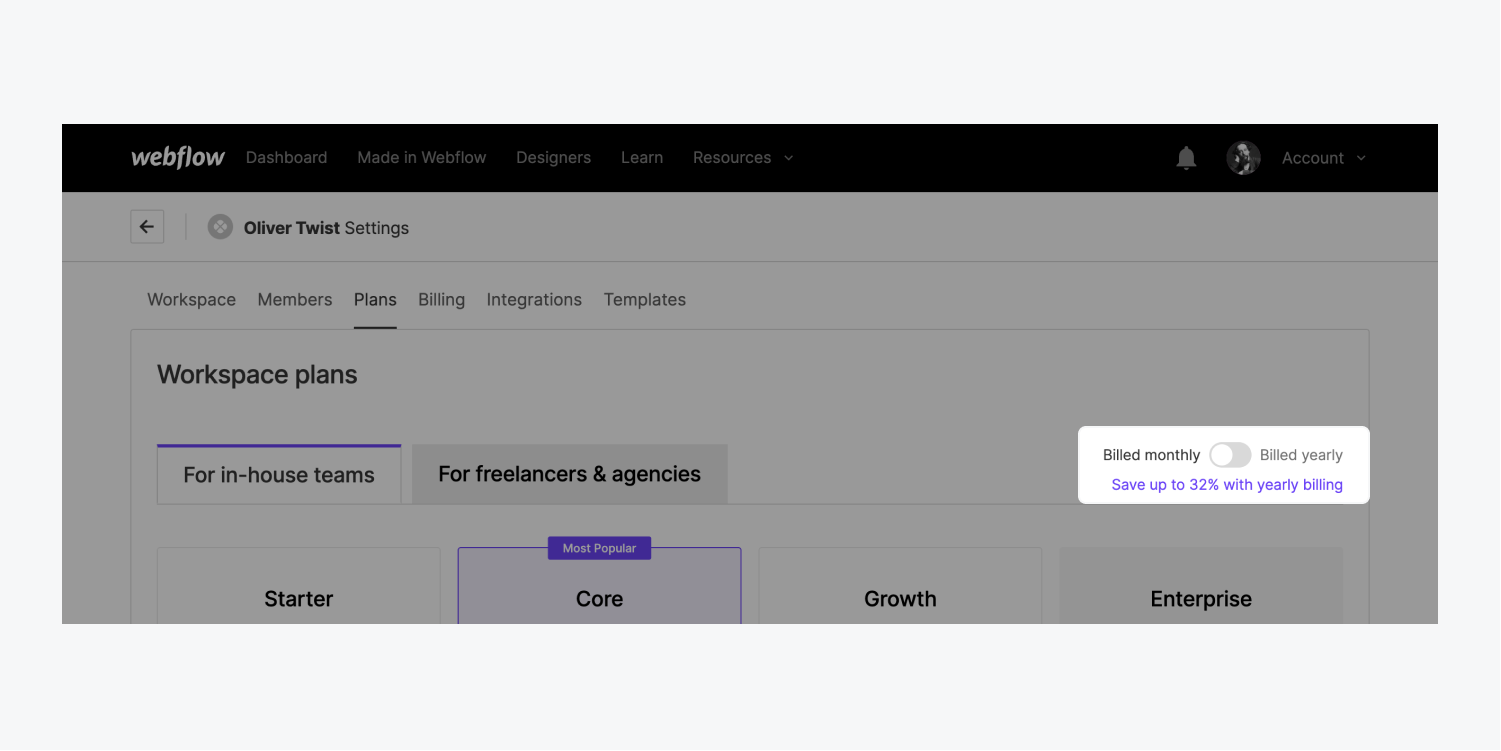1501x751 pixels.
Task: Open the Templates tab
Action: click(x=645, y=299)
